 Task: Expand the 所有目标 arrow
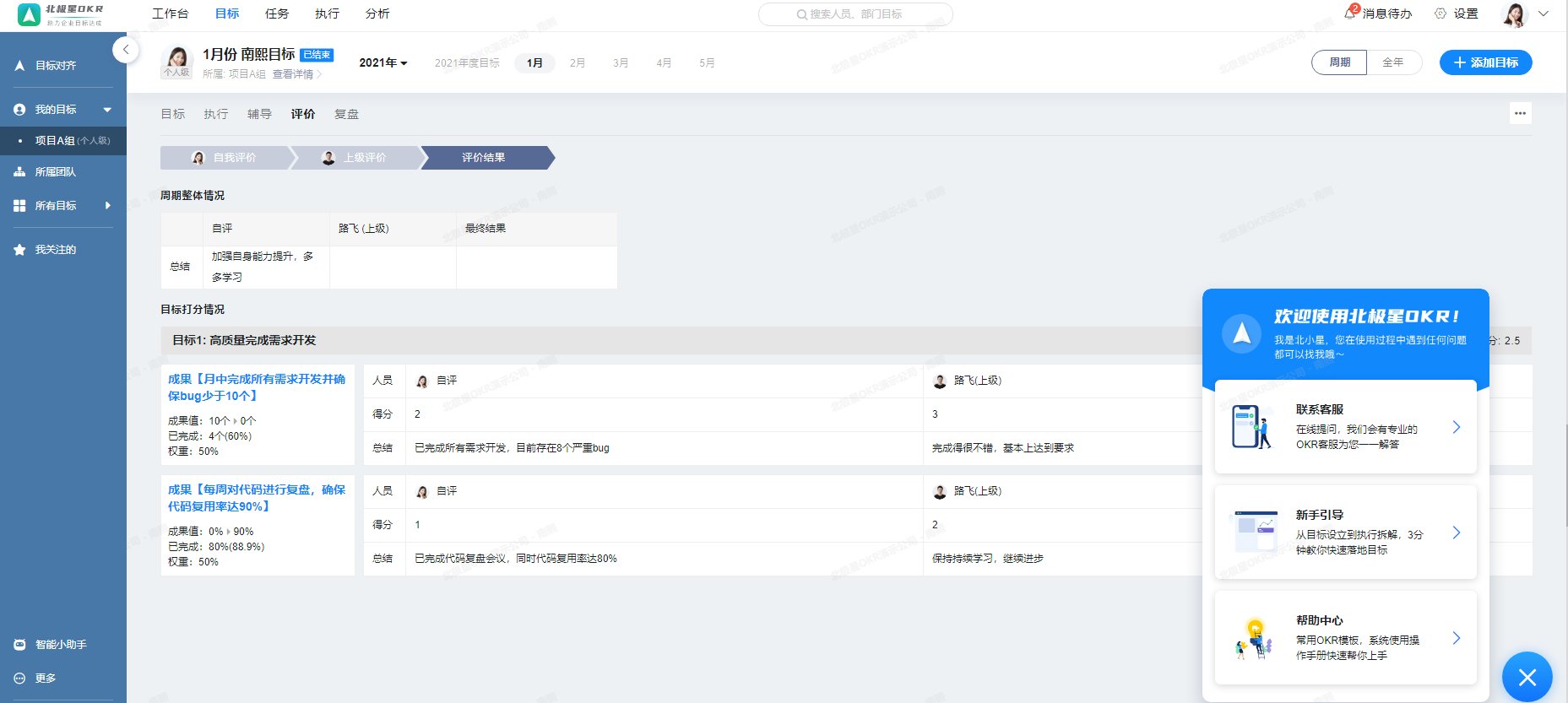point(107,205)
